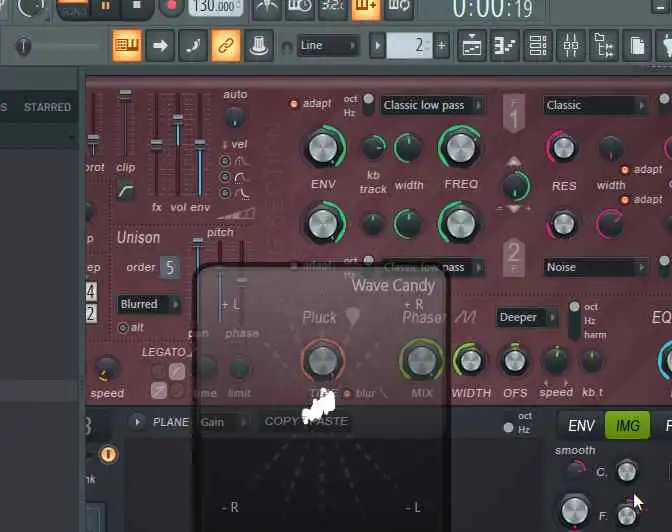
Task: Open the channel rack icon
Action: (x=537, y=45)
